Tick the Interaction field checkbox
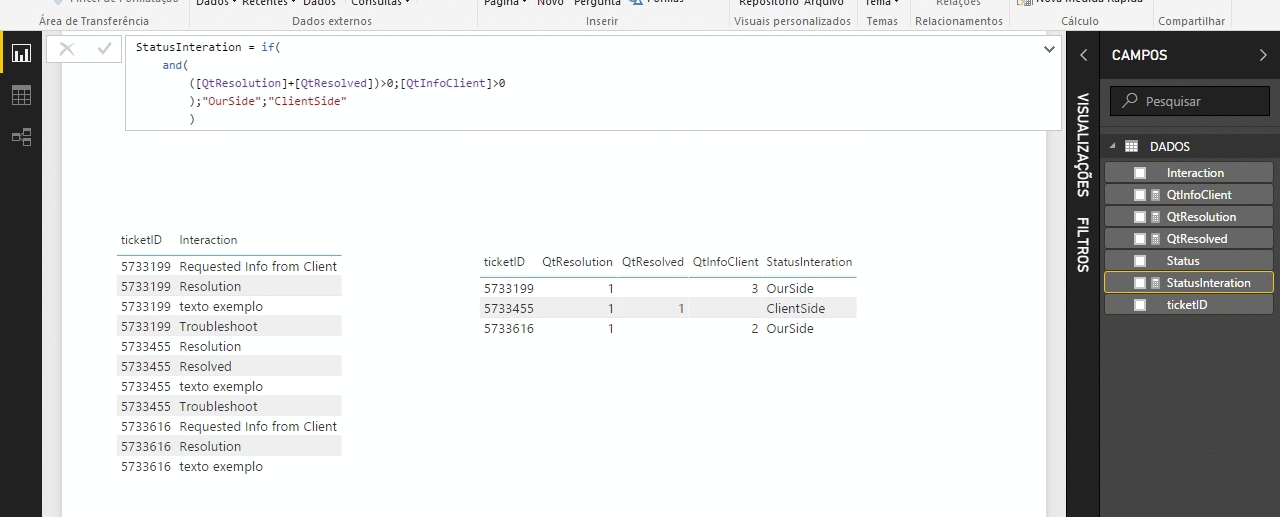 pos(1140,173)
